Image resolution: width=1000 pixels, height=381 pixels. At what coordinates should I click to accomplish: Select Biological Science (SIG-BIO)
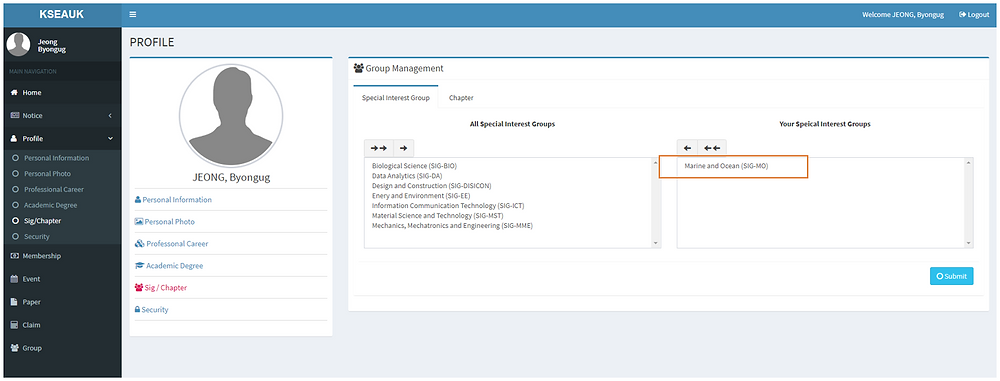(x=415, y=166)
